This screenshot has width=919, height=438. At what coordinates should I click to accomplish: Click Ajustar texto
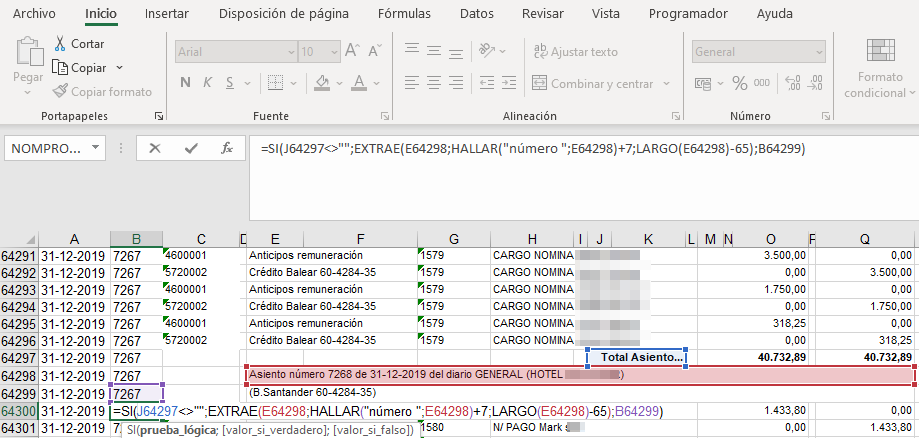point(575,52)
